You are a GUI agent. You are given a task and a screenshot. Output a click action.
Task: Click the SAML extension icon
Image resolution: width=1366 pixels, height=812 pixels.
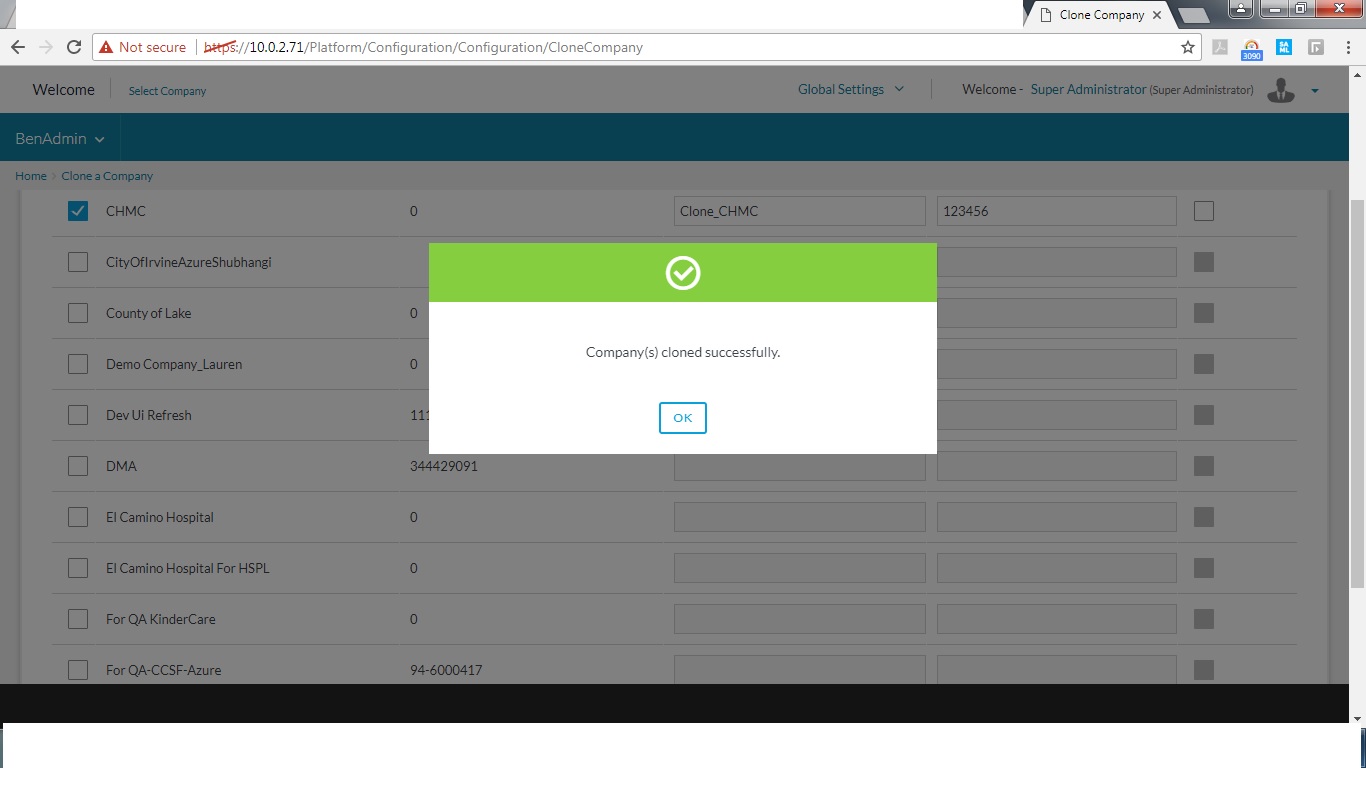(1284, 47)
